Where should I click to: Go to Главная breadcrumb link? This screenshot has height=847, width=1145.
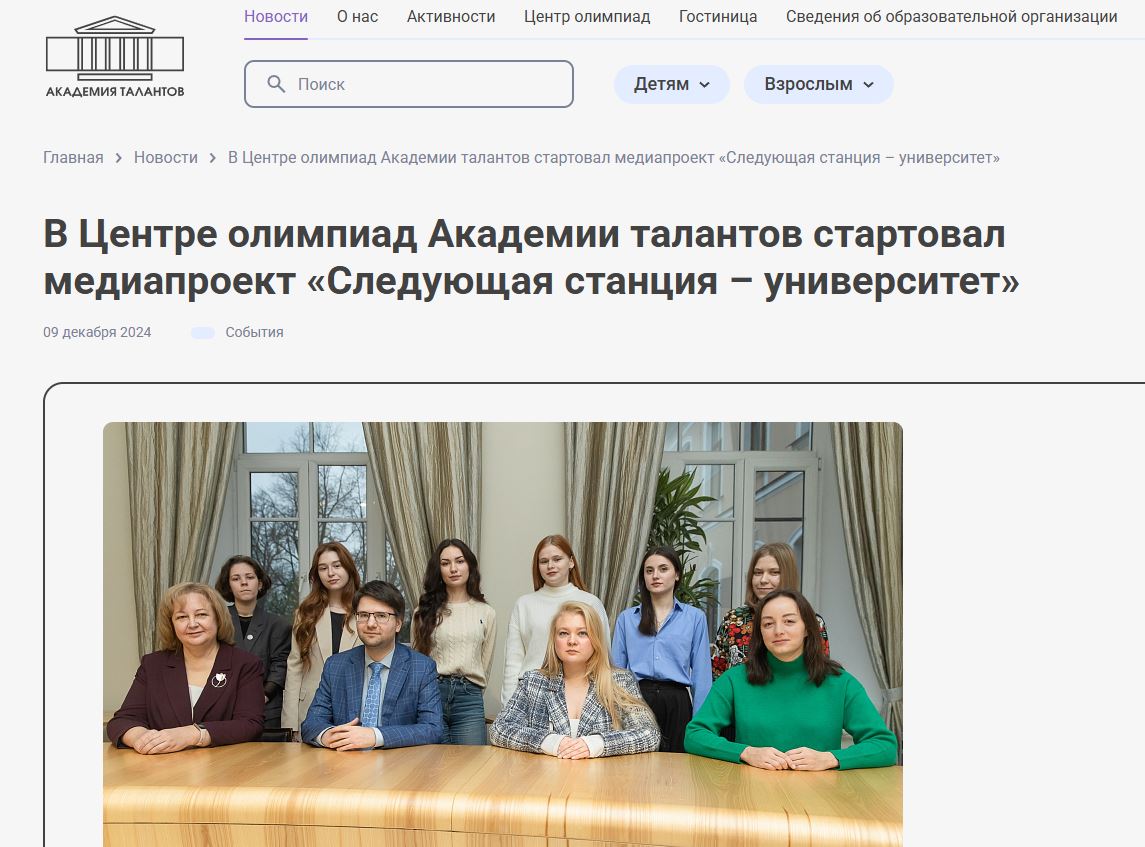click(73, 158)
